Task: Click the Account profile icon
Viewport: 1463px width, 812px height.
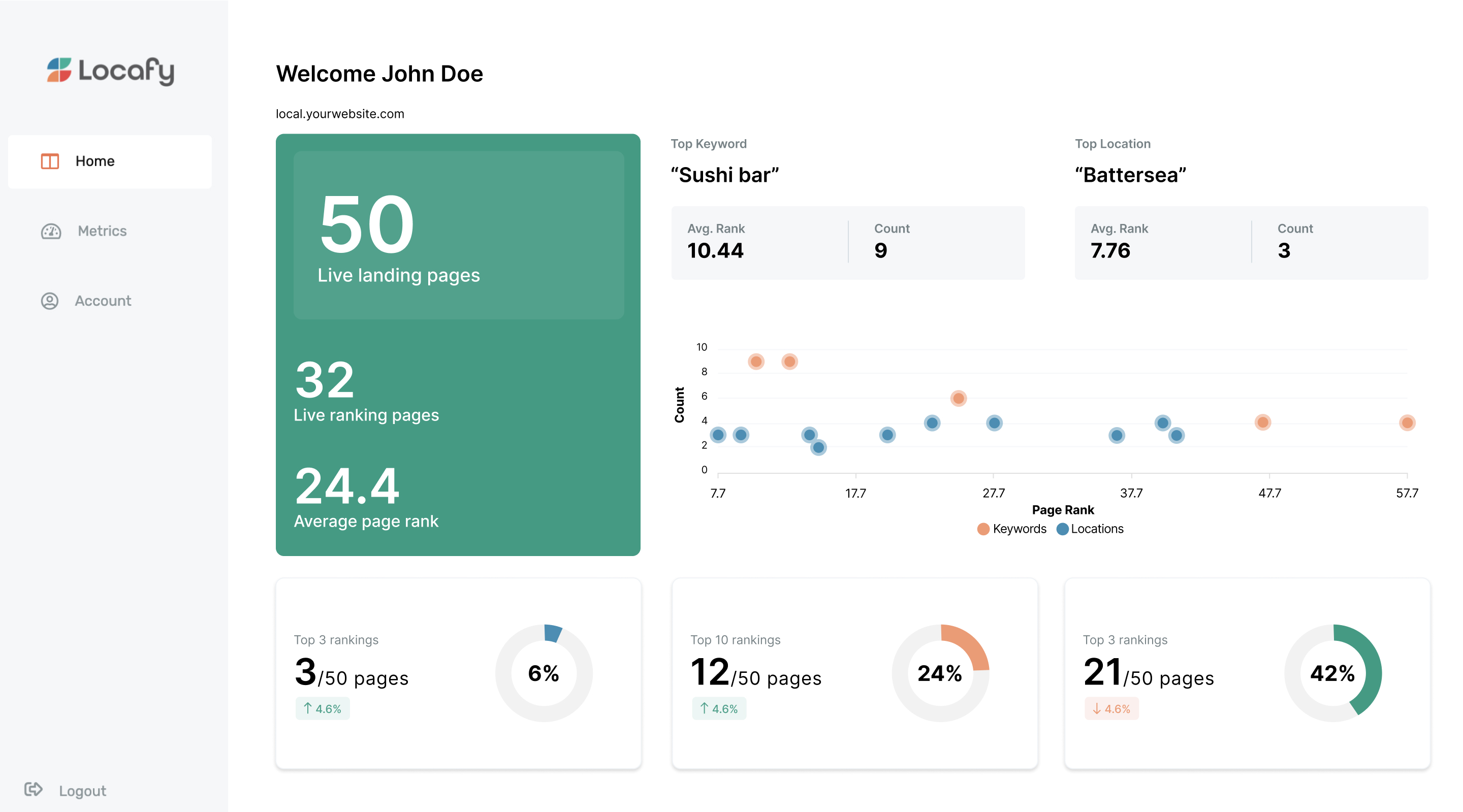Action: (50, 301)
